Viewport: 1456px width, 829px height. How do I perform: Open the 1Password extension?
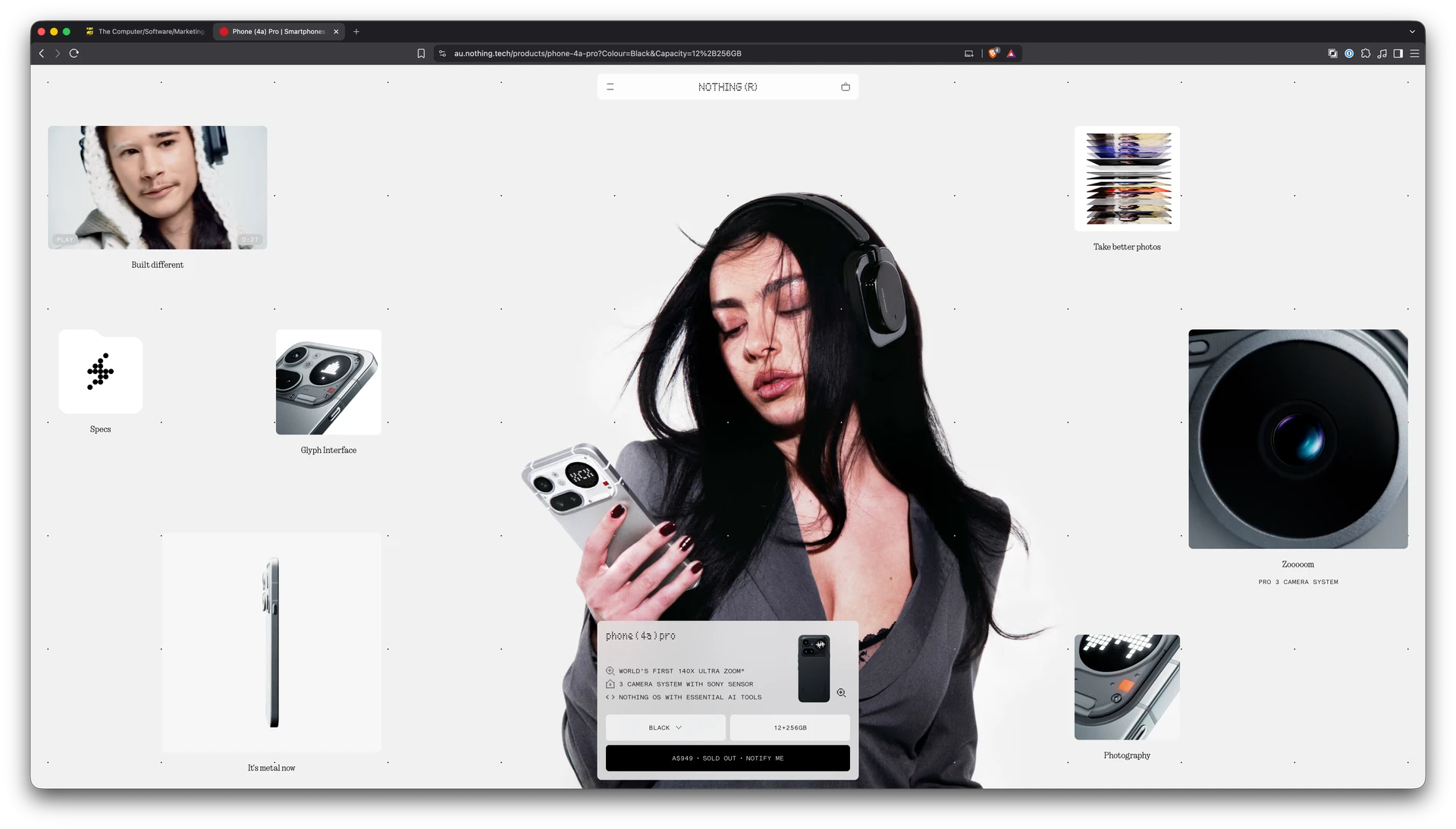1349,53
